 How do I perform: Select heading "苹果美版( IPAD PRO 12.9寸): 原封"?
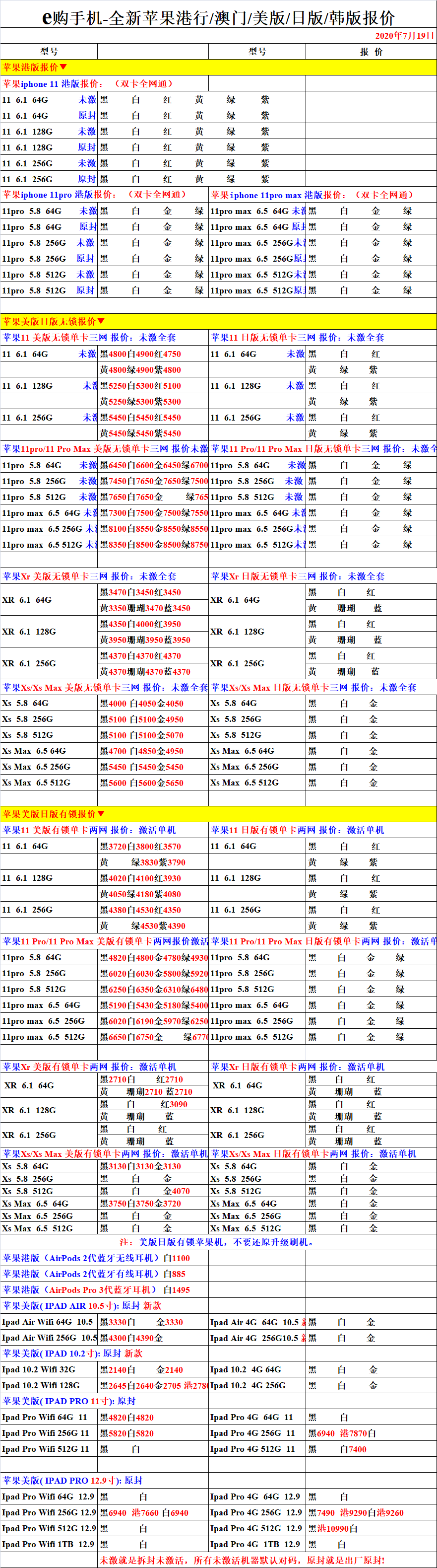tap(73, 1480)
